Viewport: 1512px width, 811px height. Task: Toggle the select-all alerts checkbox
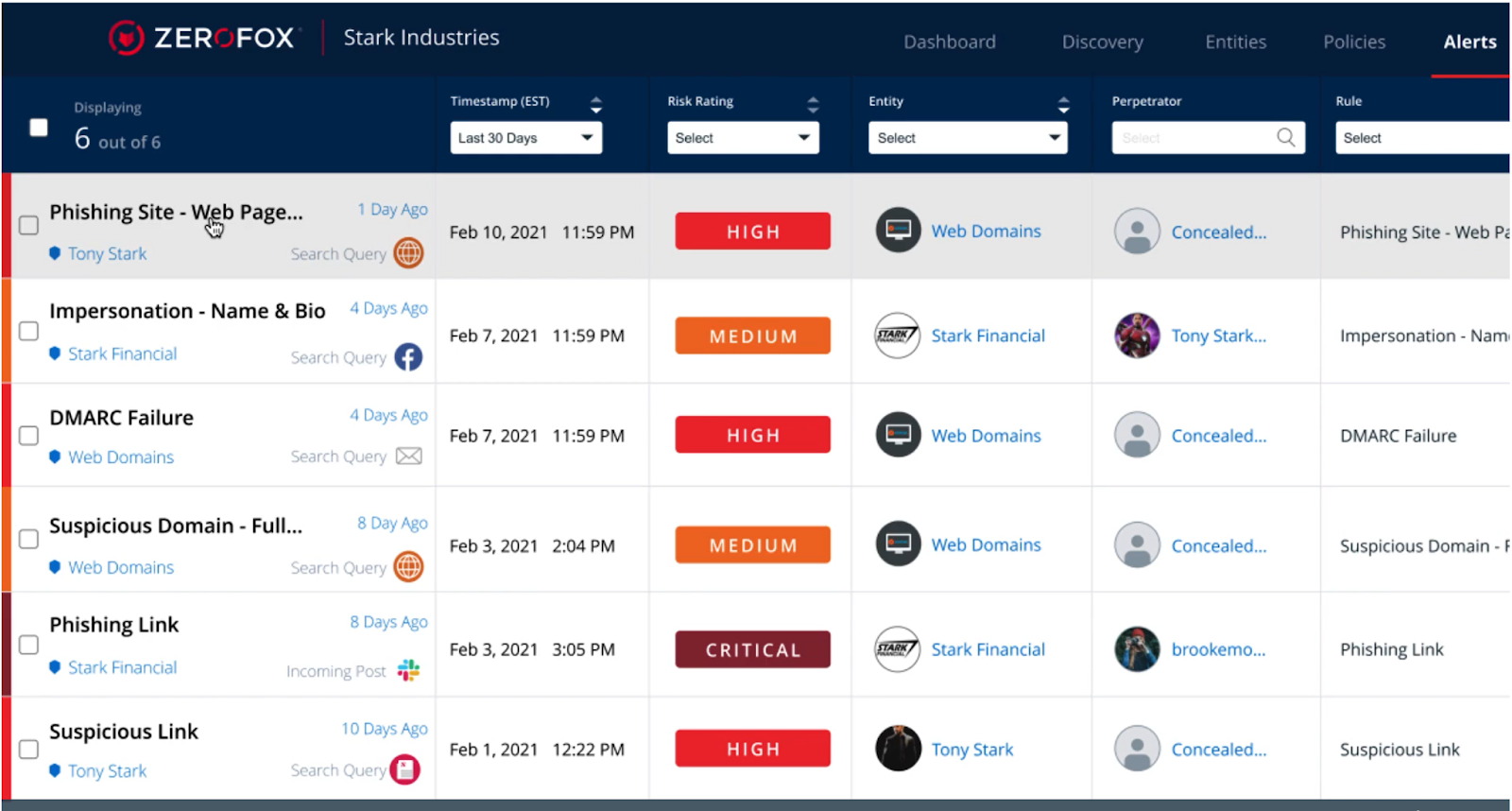39,127
